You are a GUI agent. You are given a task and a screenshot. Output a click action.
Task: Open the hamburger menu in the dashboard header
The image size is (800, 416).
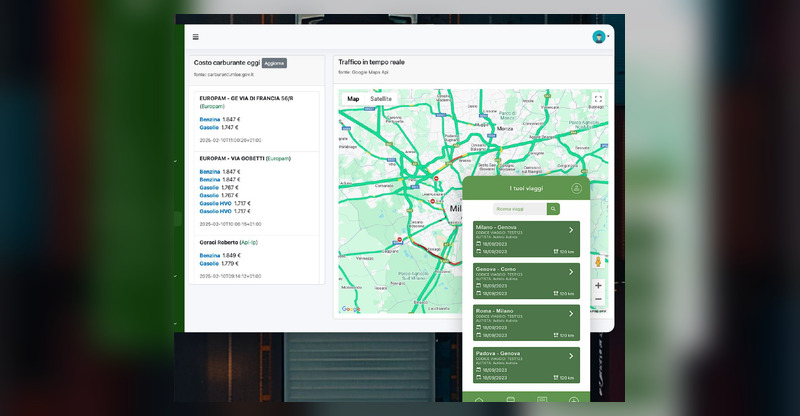tap(195, 37)
